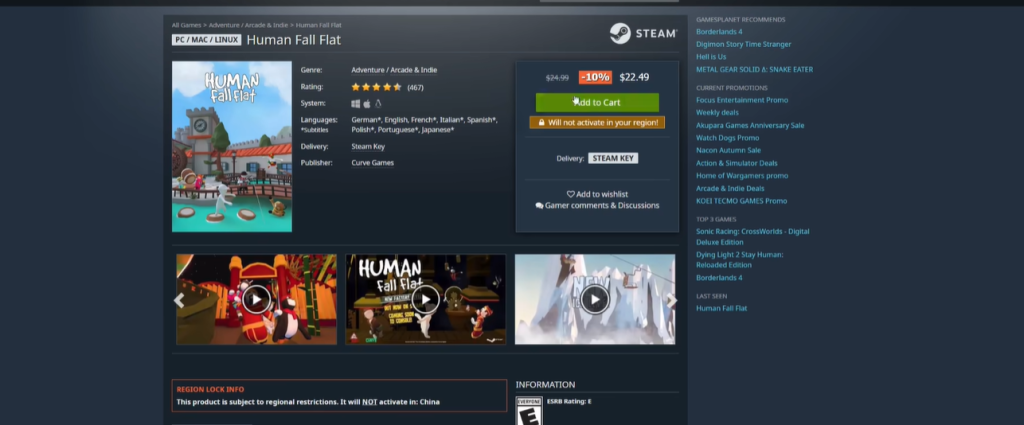Open the Curve Games publisher link

point(372,162)
